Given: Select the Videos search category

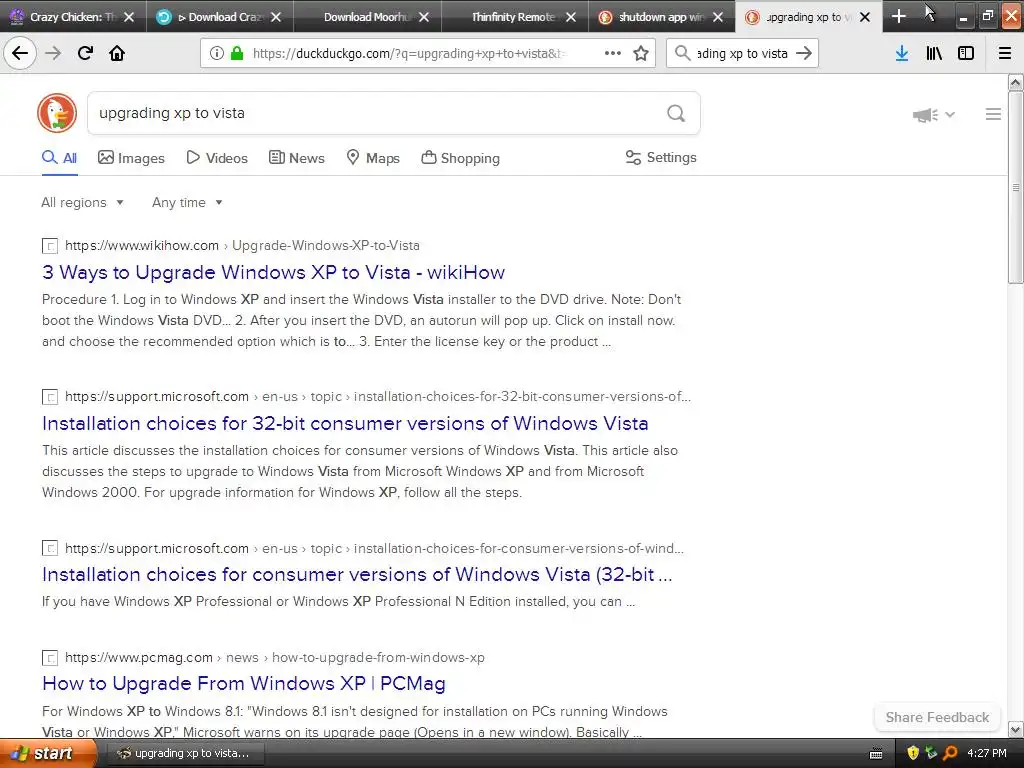Looking at the screenshot, I should pos(217,158).
